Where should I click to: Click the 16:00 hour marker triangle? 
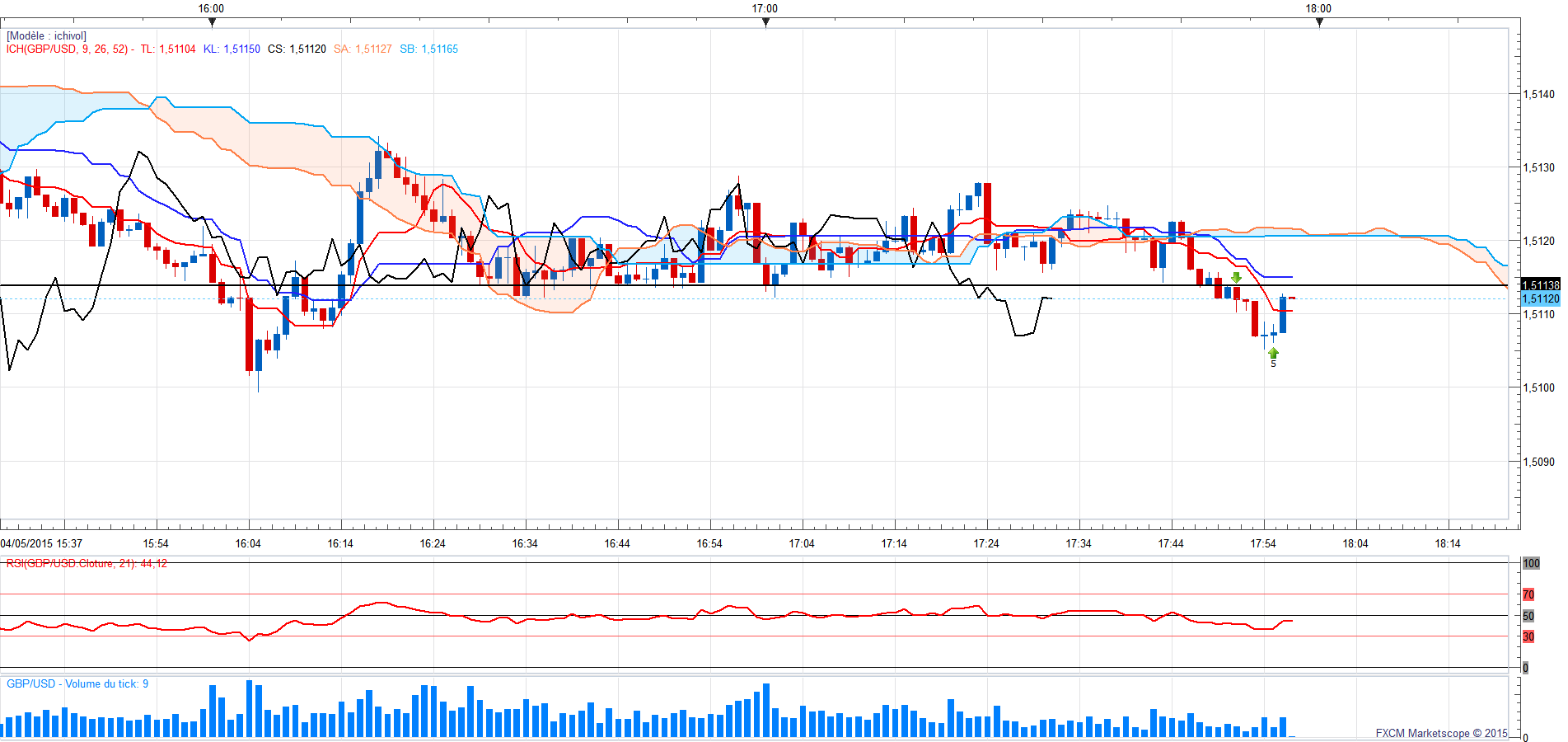point(212,22)
